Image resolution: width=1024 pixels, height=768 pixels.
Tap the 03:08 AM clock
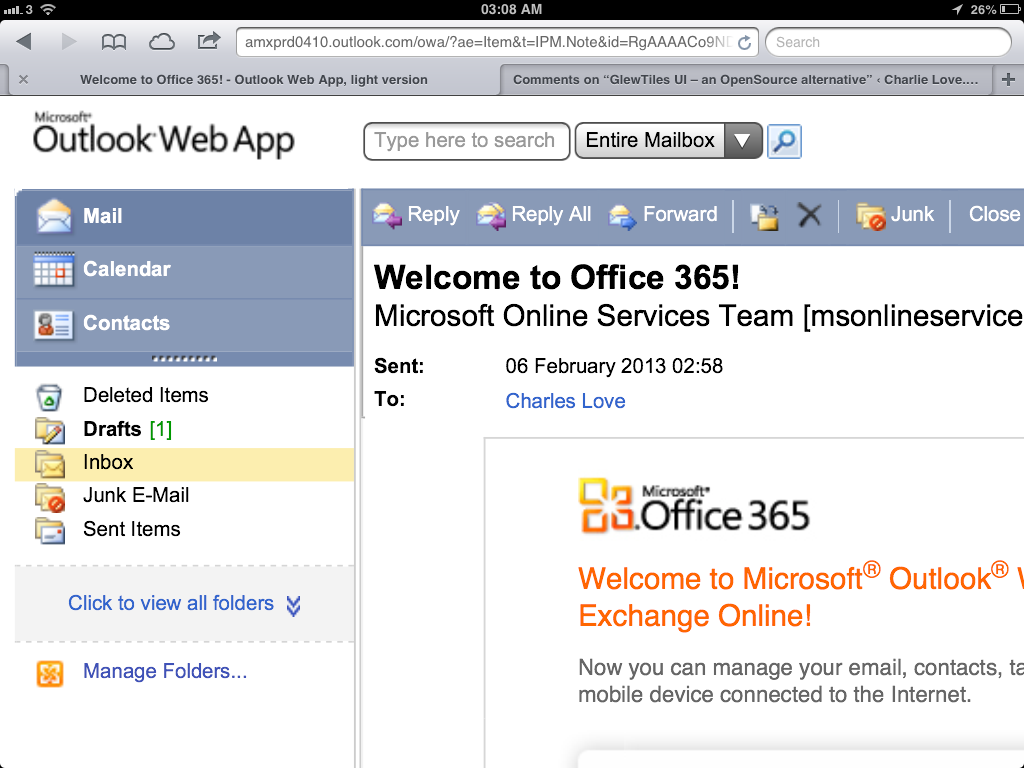[x=511, y=9]
